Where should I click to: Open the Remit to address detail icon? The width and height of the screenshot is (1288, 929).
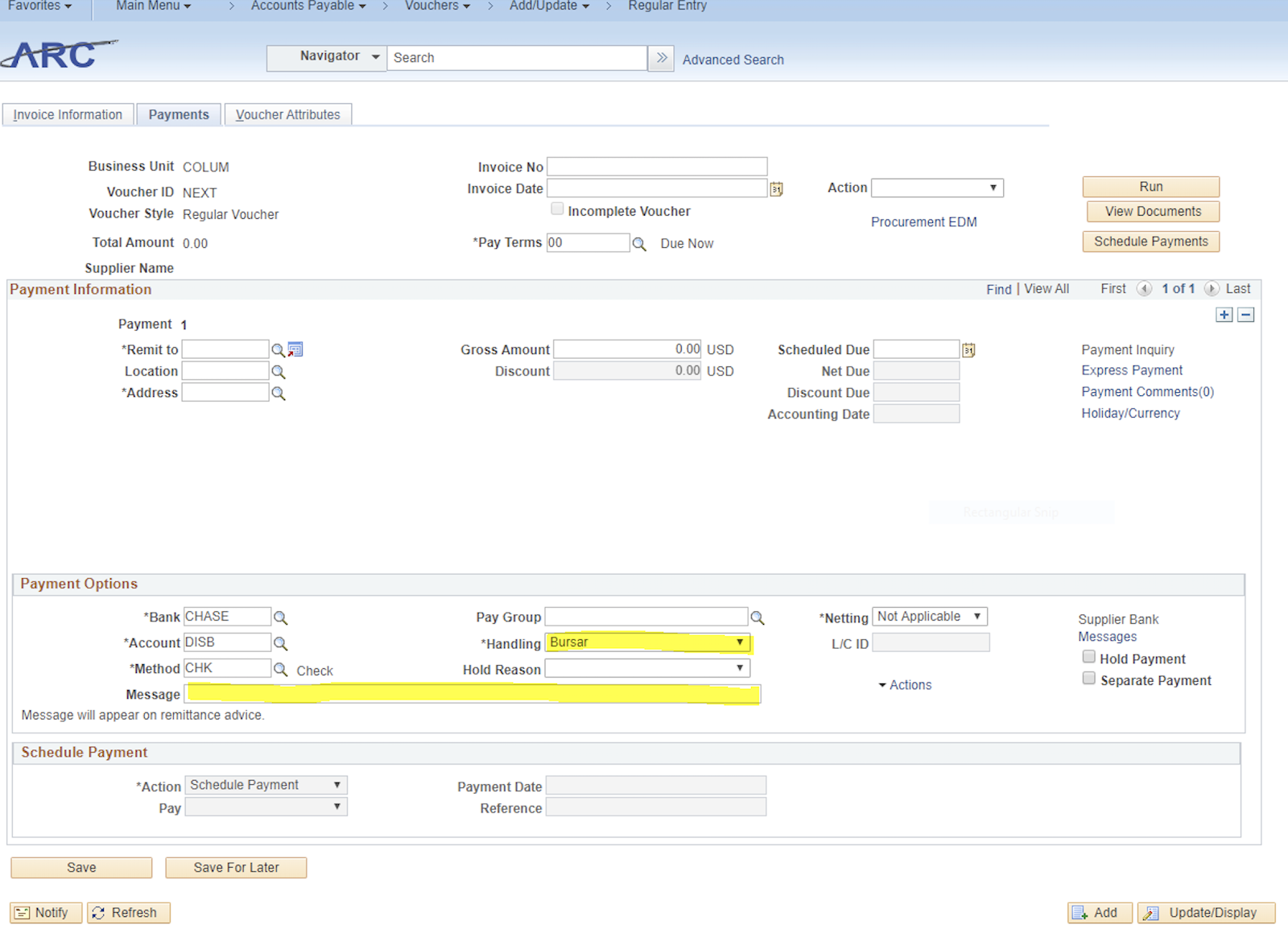tap(295, 349)
